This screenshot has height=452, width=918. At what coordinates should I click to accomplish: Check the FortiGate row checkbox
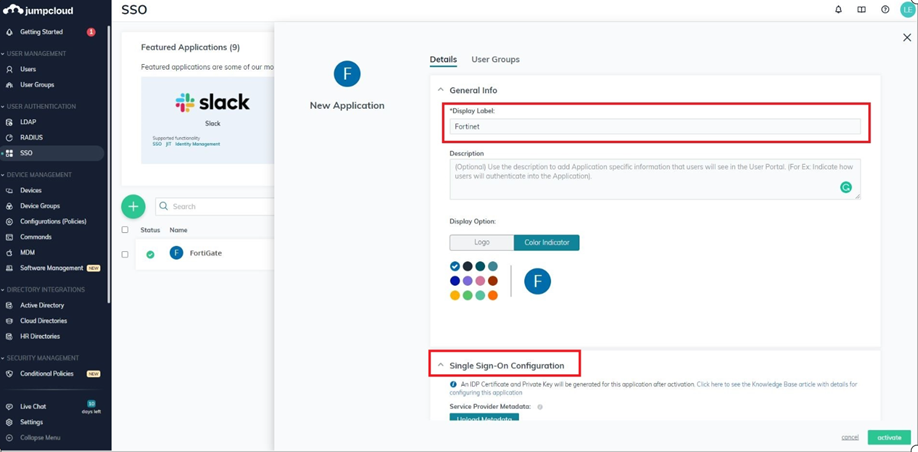(125, 254)
